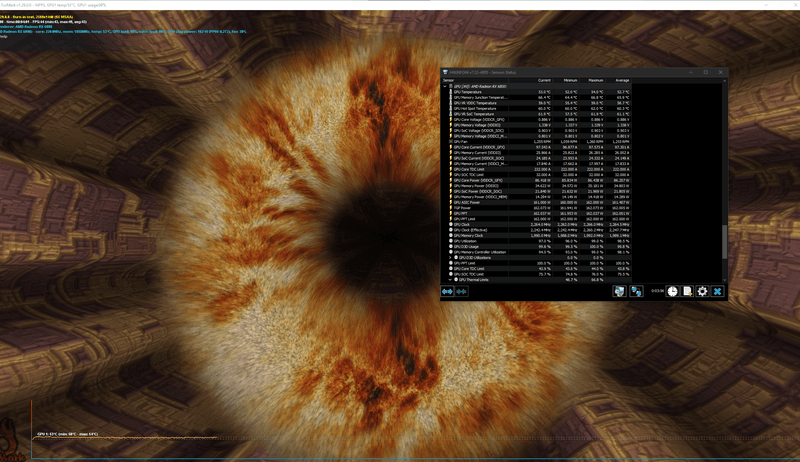Viewport: 800px width, 462px height.
Task: Open the HWiNFO summary computer icon
Action: pos(619,291)
